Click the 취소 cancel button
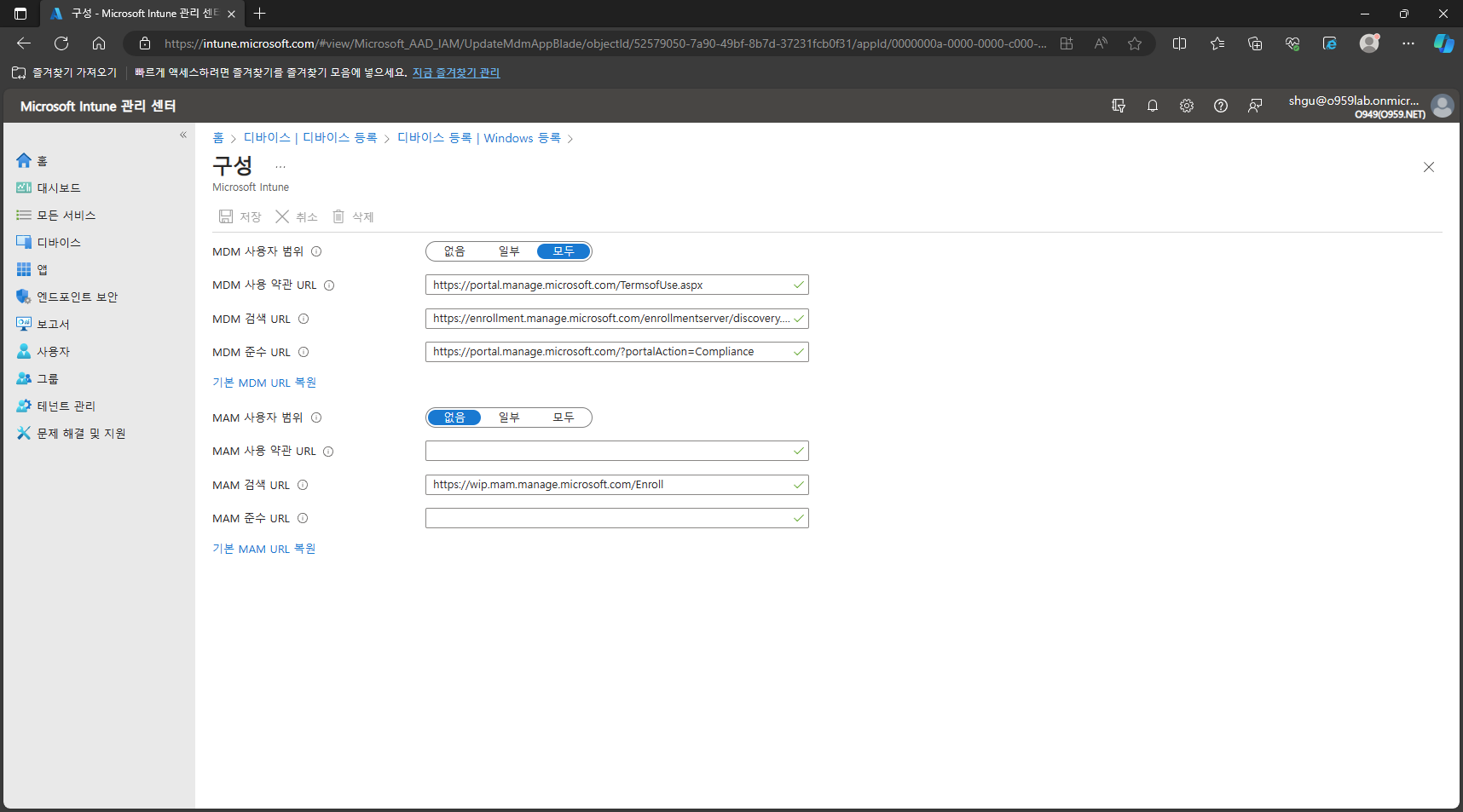This screenshot has height=812, width=1463. (x=296, y=216)
